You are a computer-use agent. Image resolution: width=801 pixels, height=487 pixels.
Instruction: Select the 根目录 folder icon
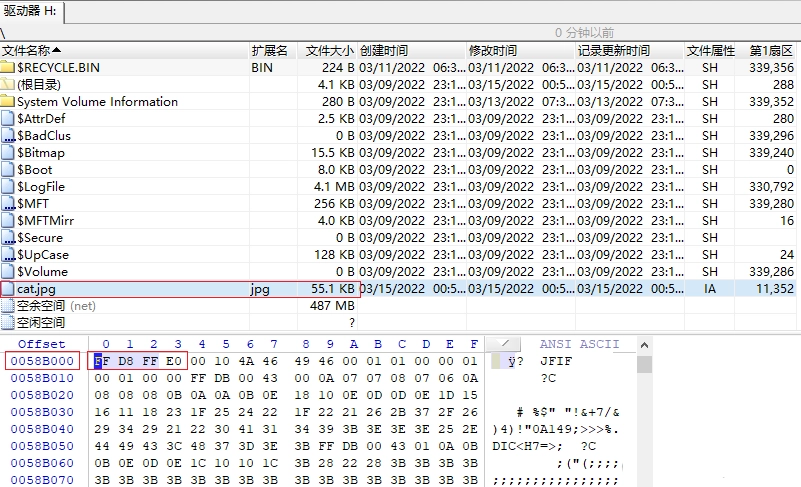tap(8, 84)
